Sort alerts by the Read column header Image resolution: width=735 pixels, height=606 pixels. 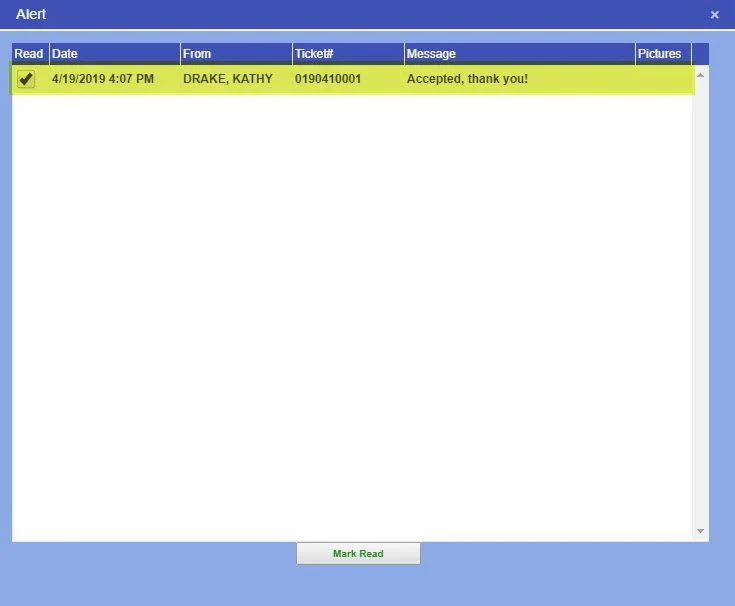[30, 54]
